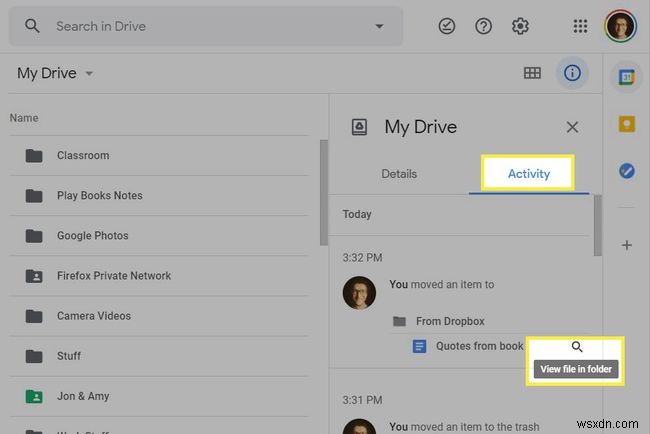Toggle the view details info button
650x434 pixels.
[x=572, y=73]
